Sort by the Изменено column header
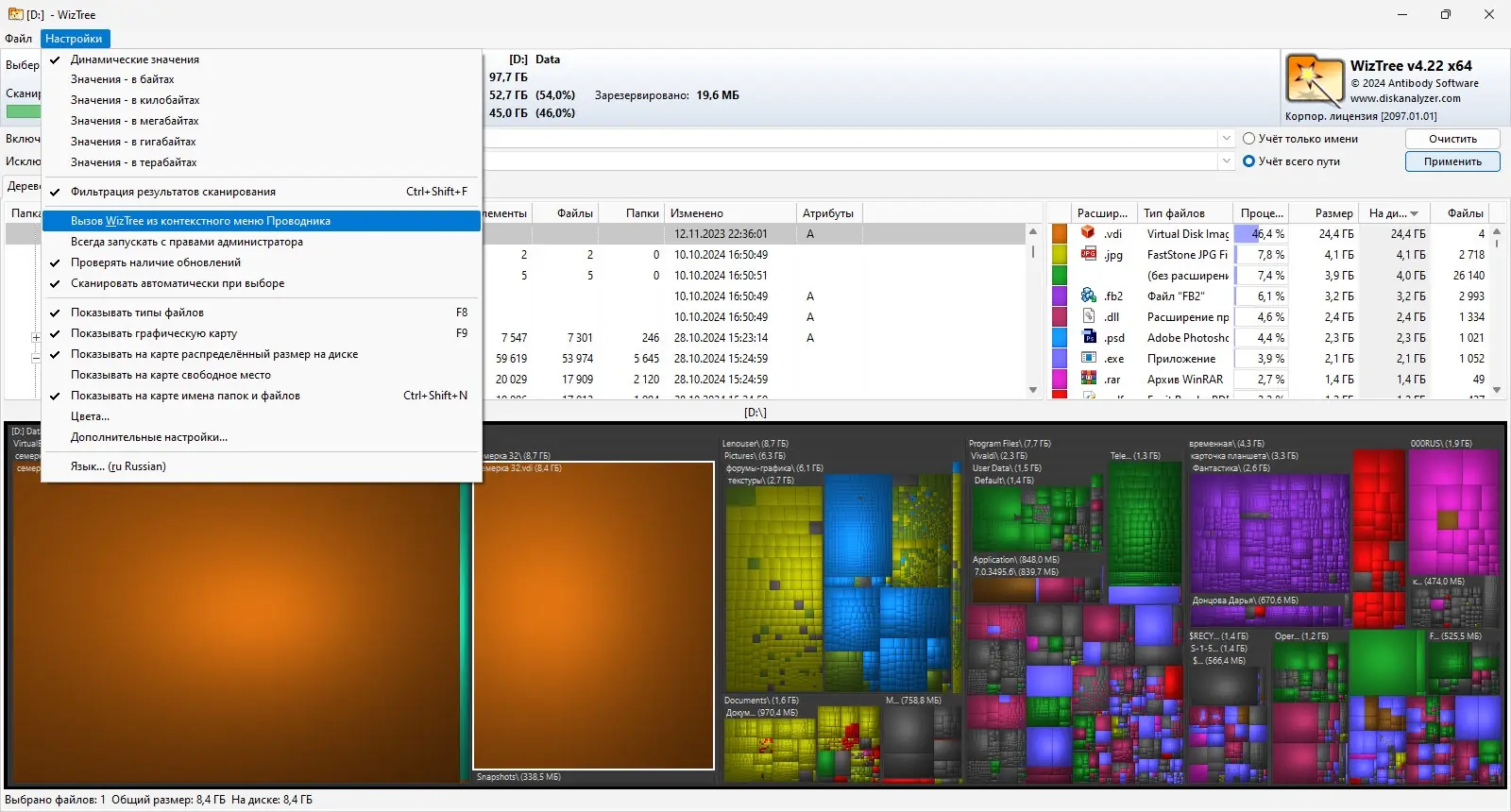 [730, 213]
